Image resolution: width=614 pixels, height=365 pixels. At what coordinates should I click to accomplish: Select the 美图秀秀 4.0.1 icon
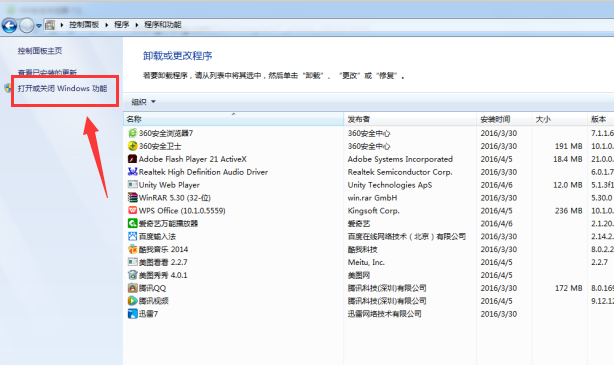(132, 275)
